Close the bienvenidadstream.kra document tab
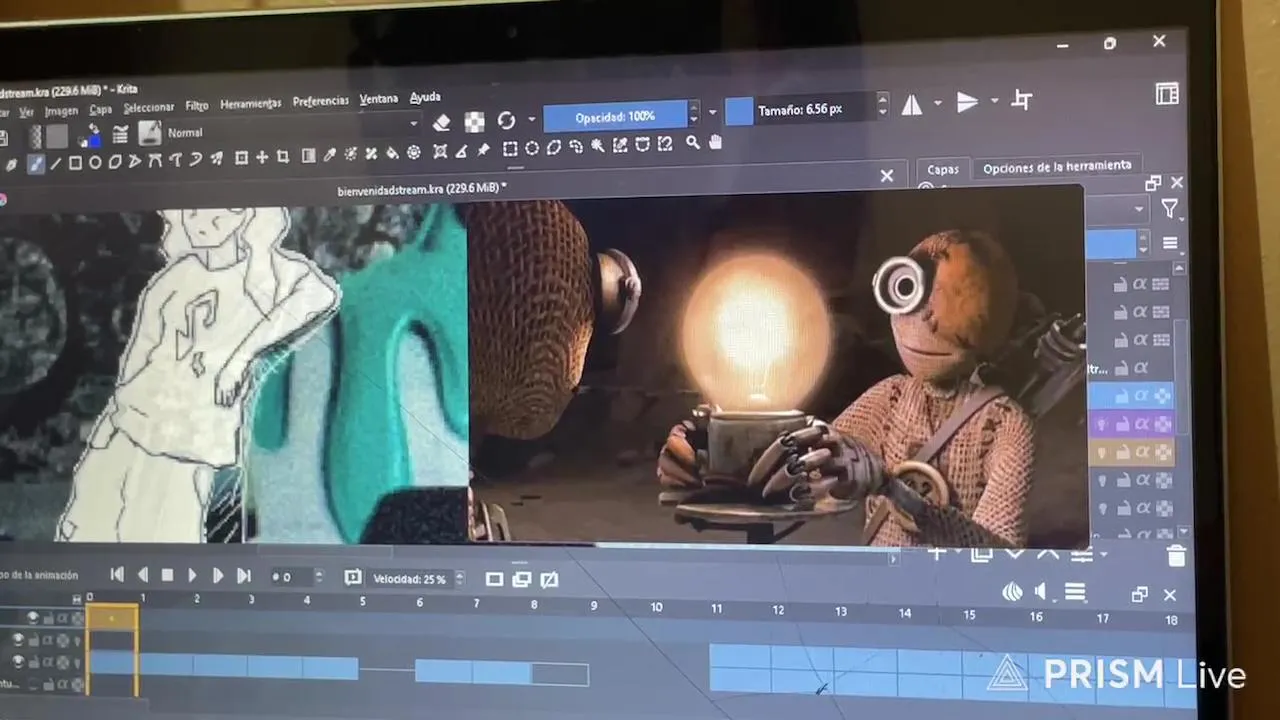 point(886,176)
